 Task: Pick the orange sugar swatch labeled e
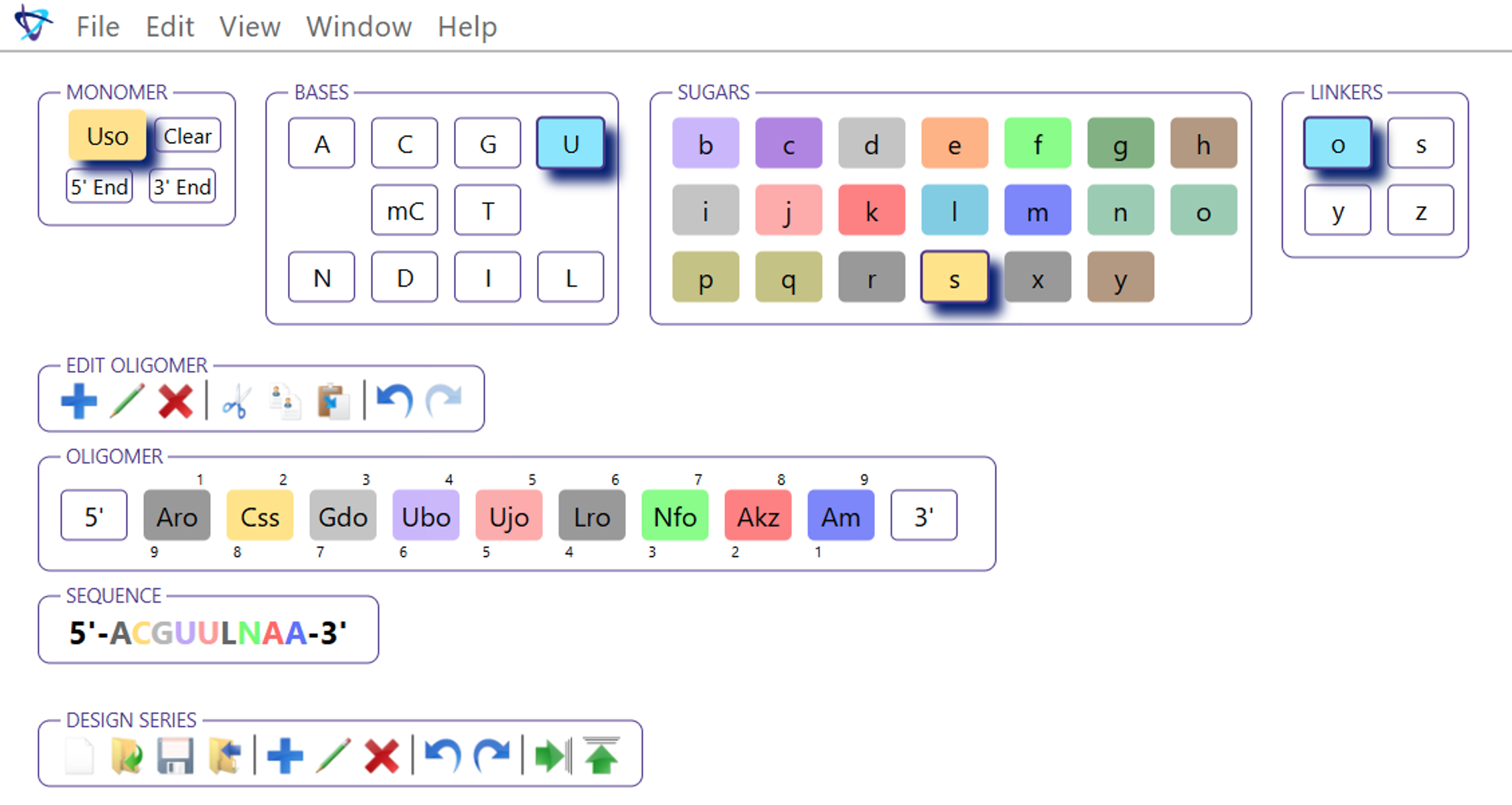click(x=954, y=143)
